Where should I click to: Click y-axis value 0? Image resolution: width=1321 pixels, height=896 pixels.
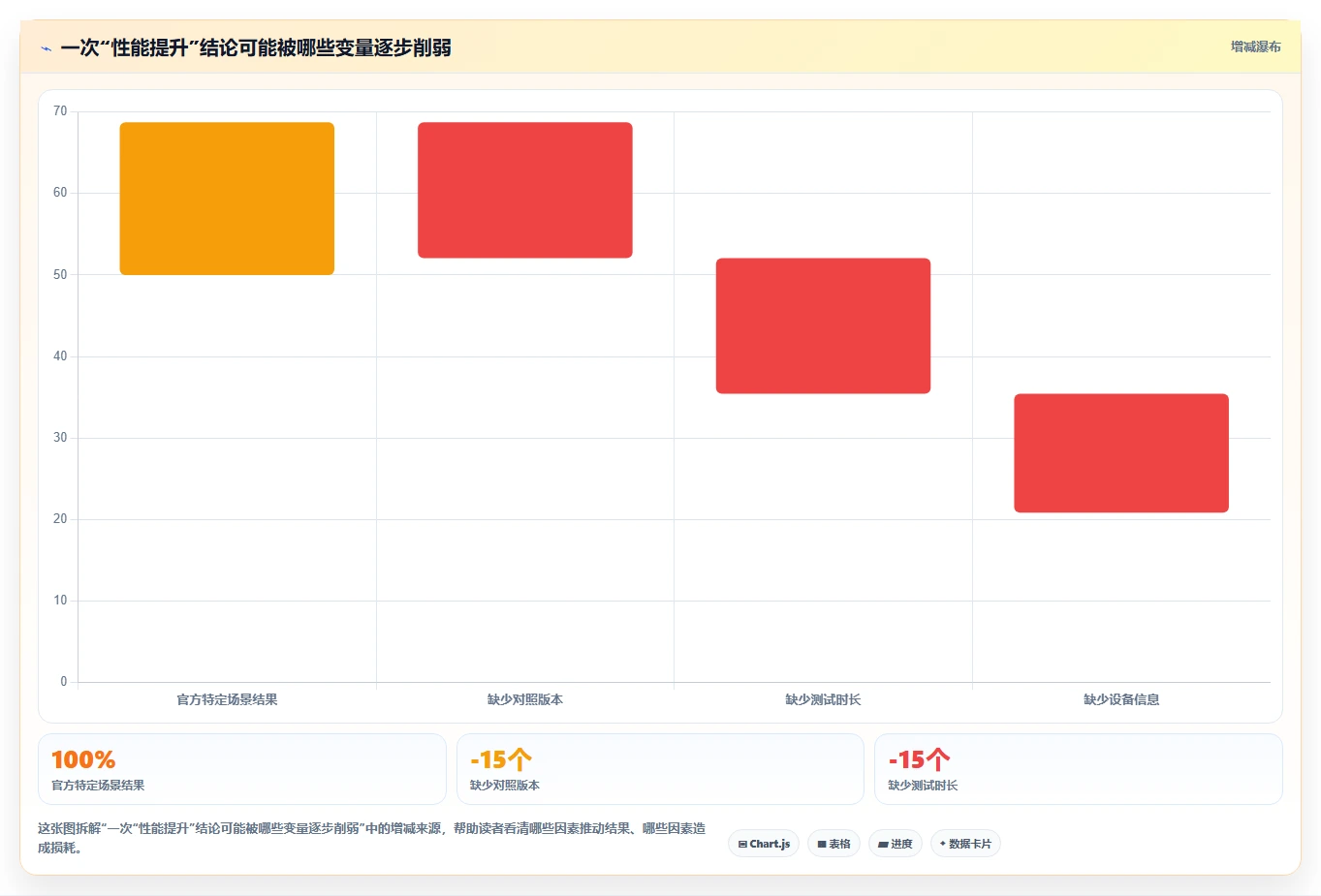[x=64, y=682]
